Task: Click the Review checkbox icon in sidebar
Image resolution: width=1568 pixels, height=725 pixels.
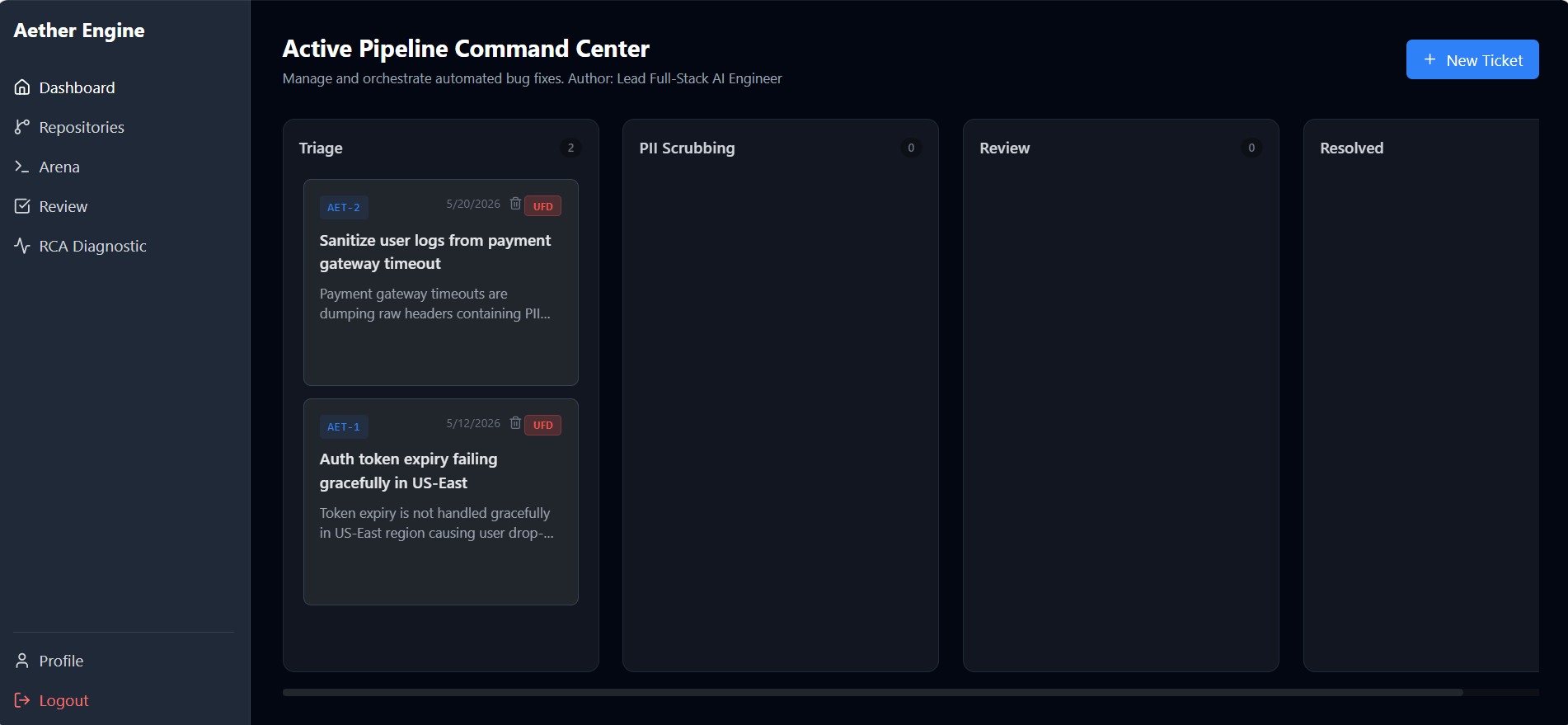Action: (x=22, y=206)
